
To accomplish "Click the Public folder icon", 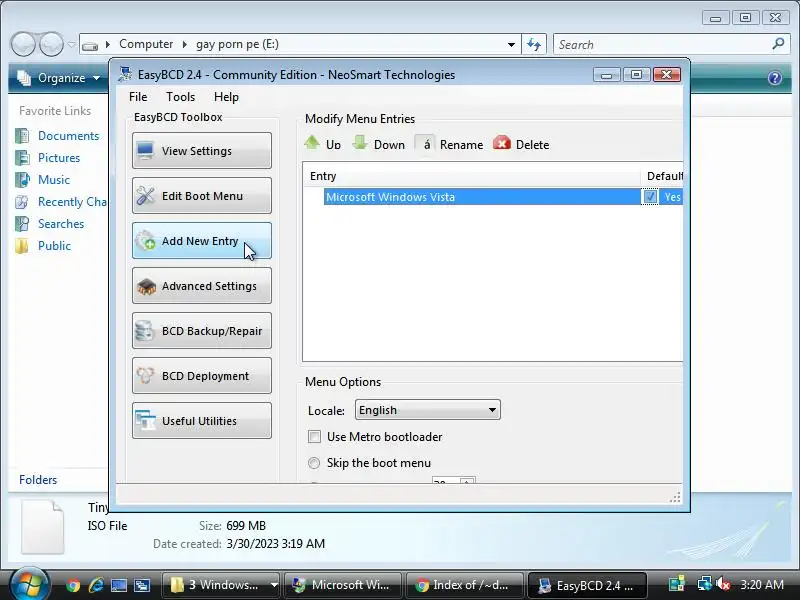I will pos(22,245).
